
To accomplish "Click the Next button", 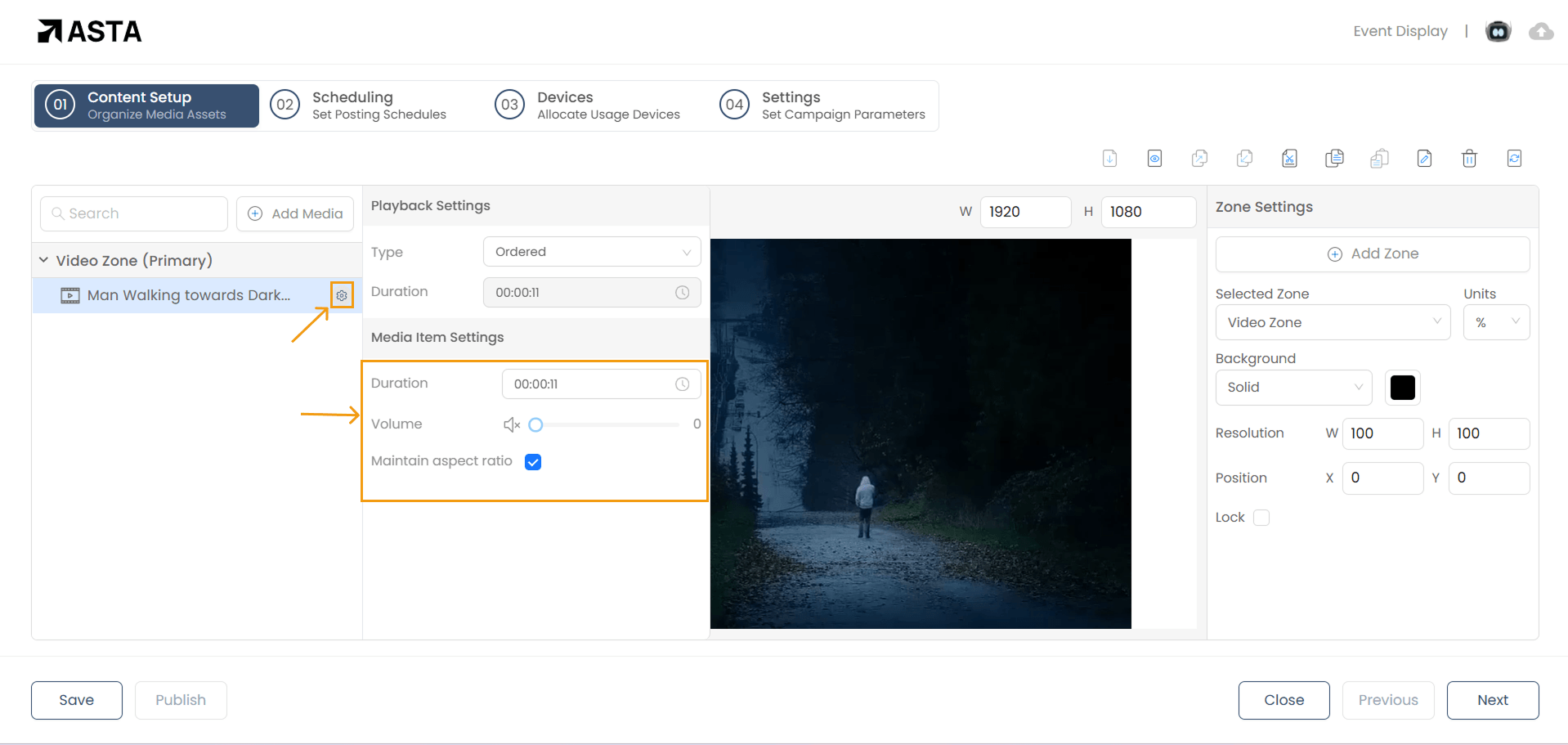I will tap(1492, 700).
